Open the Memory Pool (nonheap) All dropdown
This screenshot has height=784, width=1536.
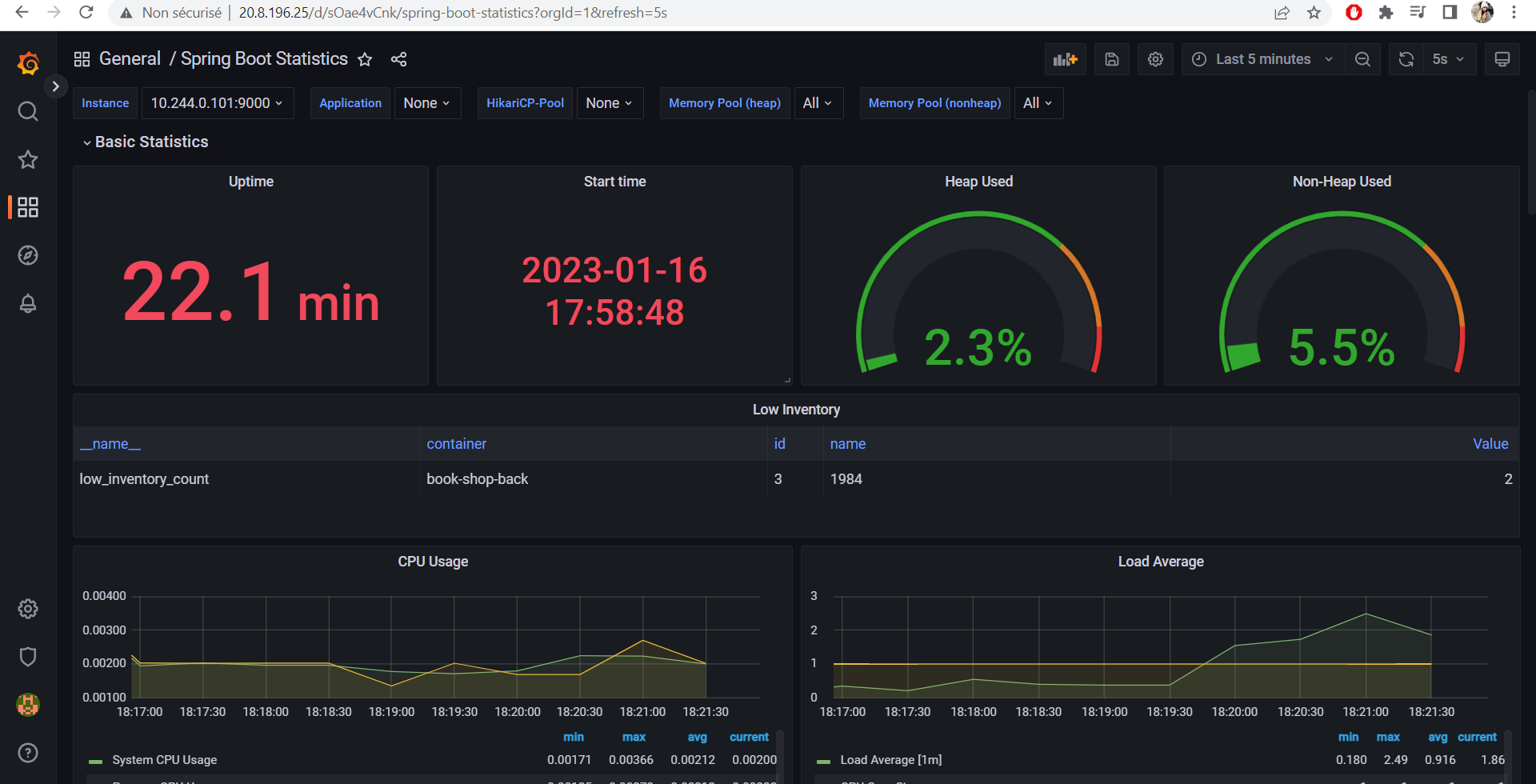point(1038,103)
